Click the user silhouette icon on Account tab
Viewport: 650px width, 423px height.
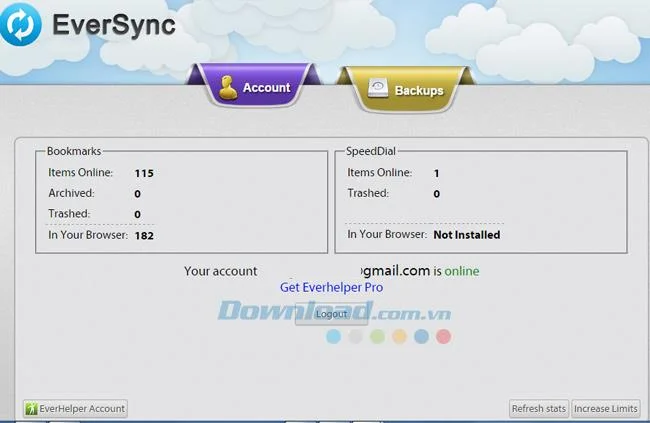[x=228, y=88]
